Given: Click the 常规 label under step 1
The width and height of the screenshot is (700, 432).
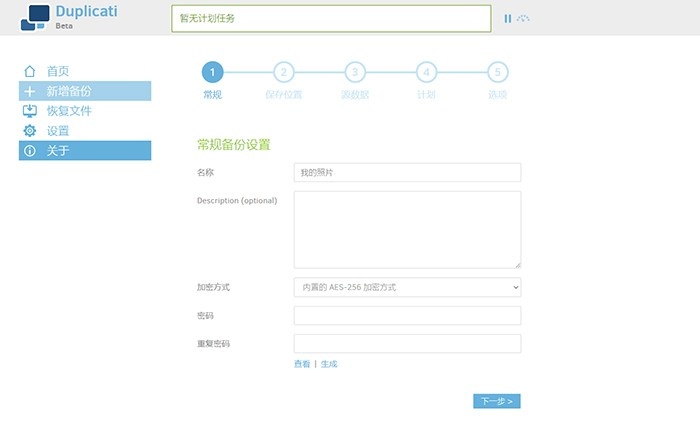Looking at the screenshot, I should pyautogui.click(x=212, y=95).
